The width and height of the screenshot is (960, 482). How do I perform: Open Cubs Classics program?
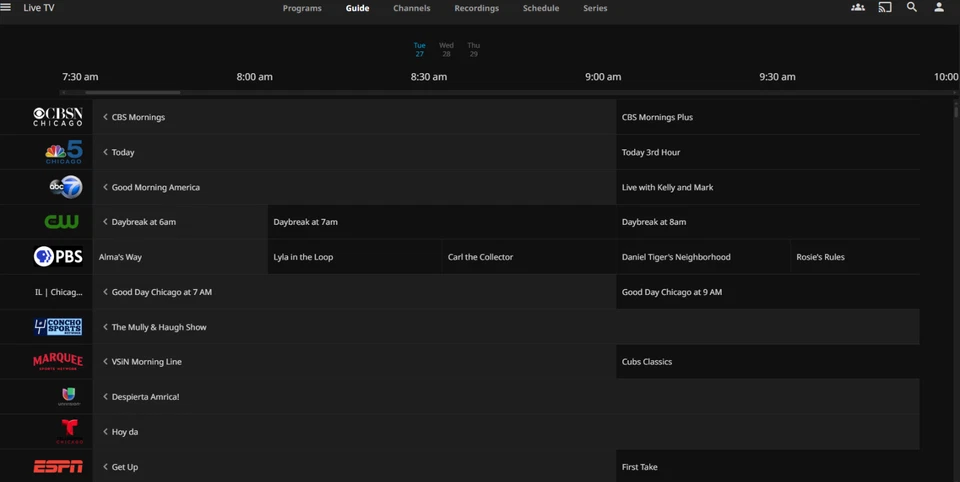768,361
